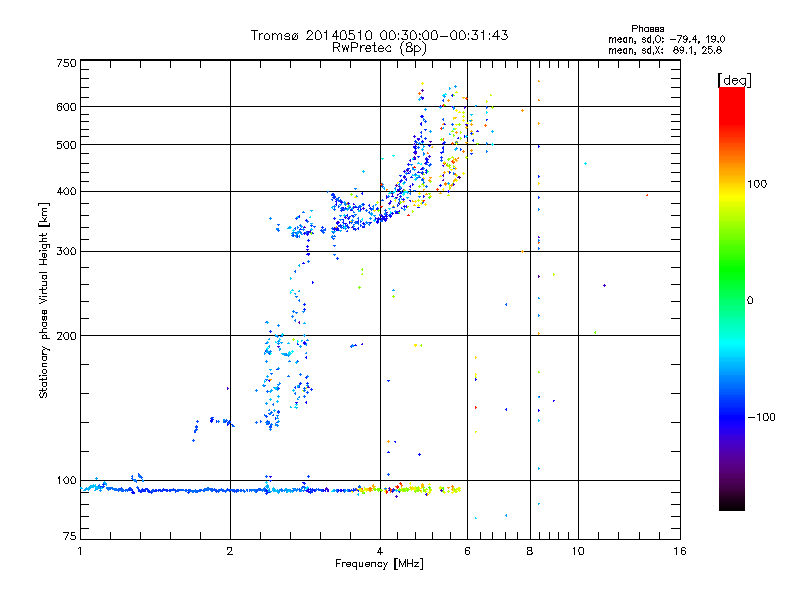Viewport: 800px width, 600px height.
Task: Click the 16 tick label on frequency axis
Action: 680,551
